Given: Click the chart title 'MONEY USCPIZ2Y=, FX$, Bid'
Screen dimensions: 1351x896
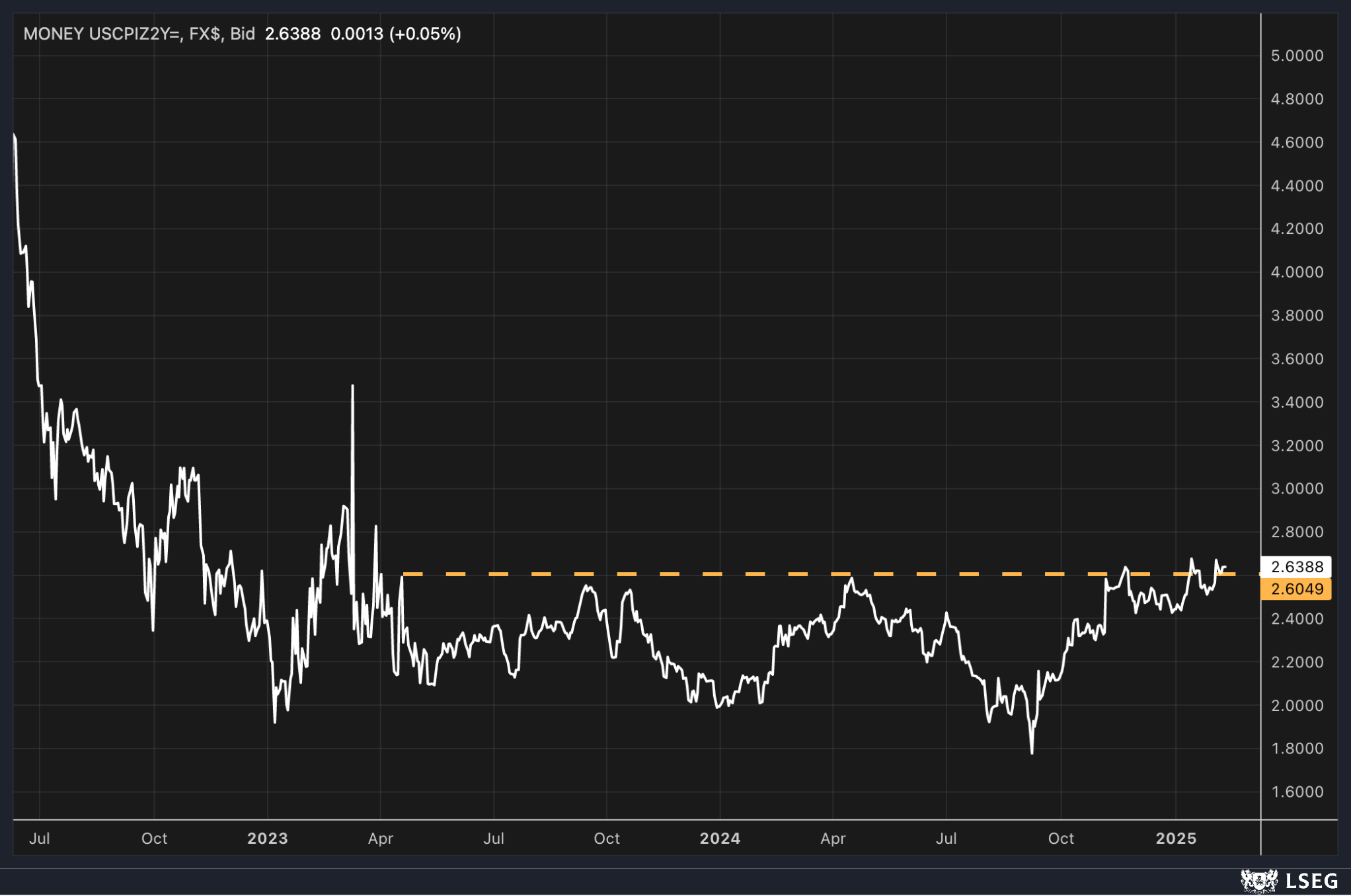Looking at the screenshot, I should coord(139,34).
